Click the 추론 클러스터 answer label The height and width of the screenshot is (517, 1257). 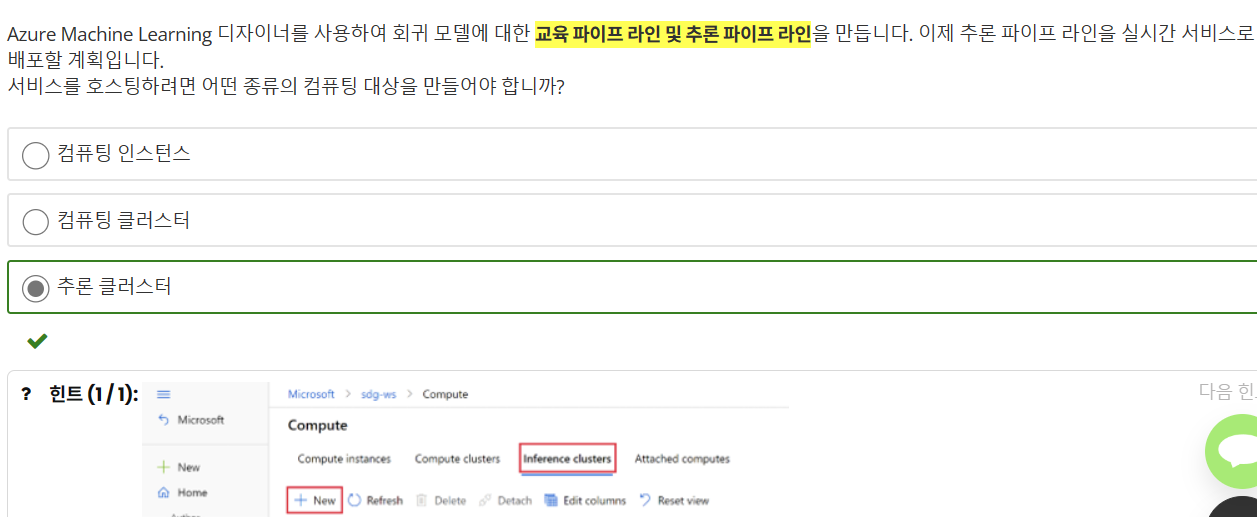[x=115, y=287]
